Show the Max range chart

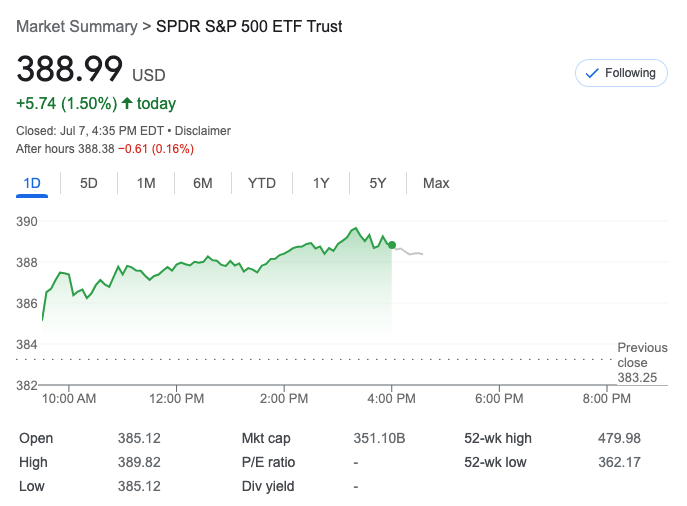tap(436, 183)
